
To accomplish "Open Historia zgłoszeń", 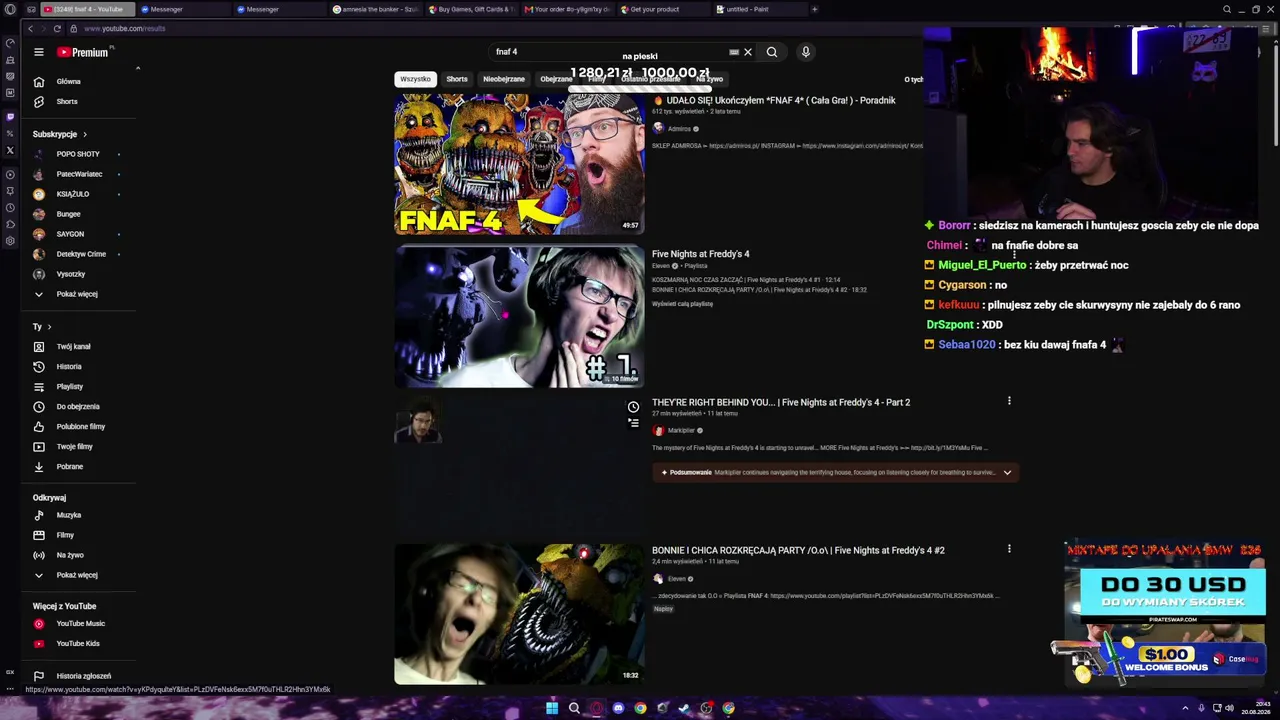I will [x=84, y=676].
